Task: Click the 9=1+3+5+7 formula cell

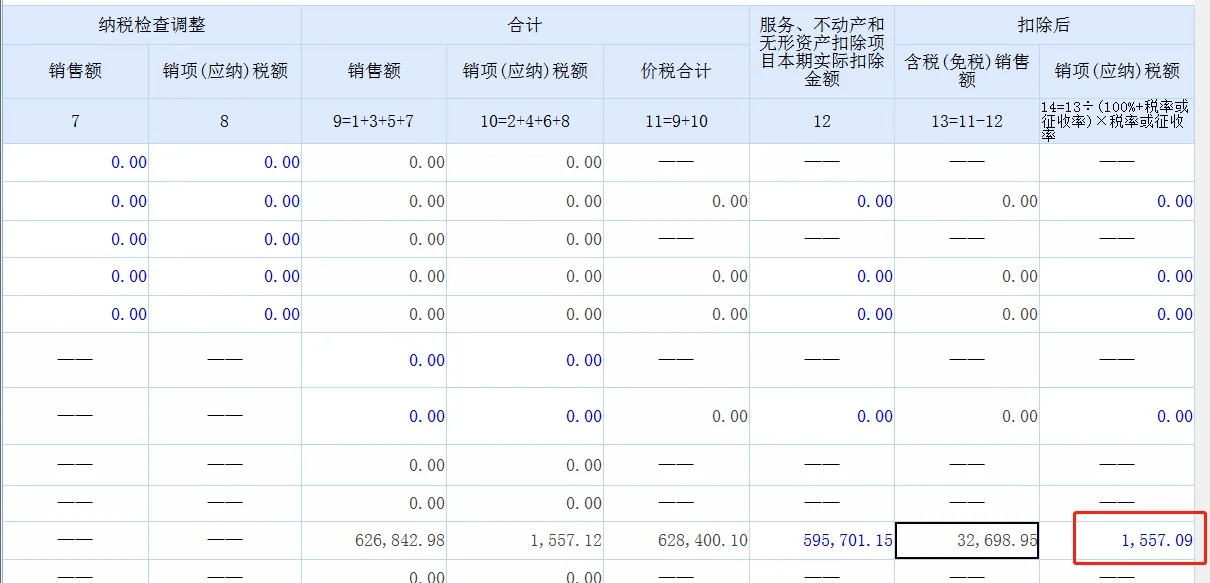Action: pos(374,121)
